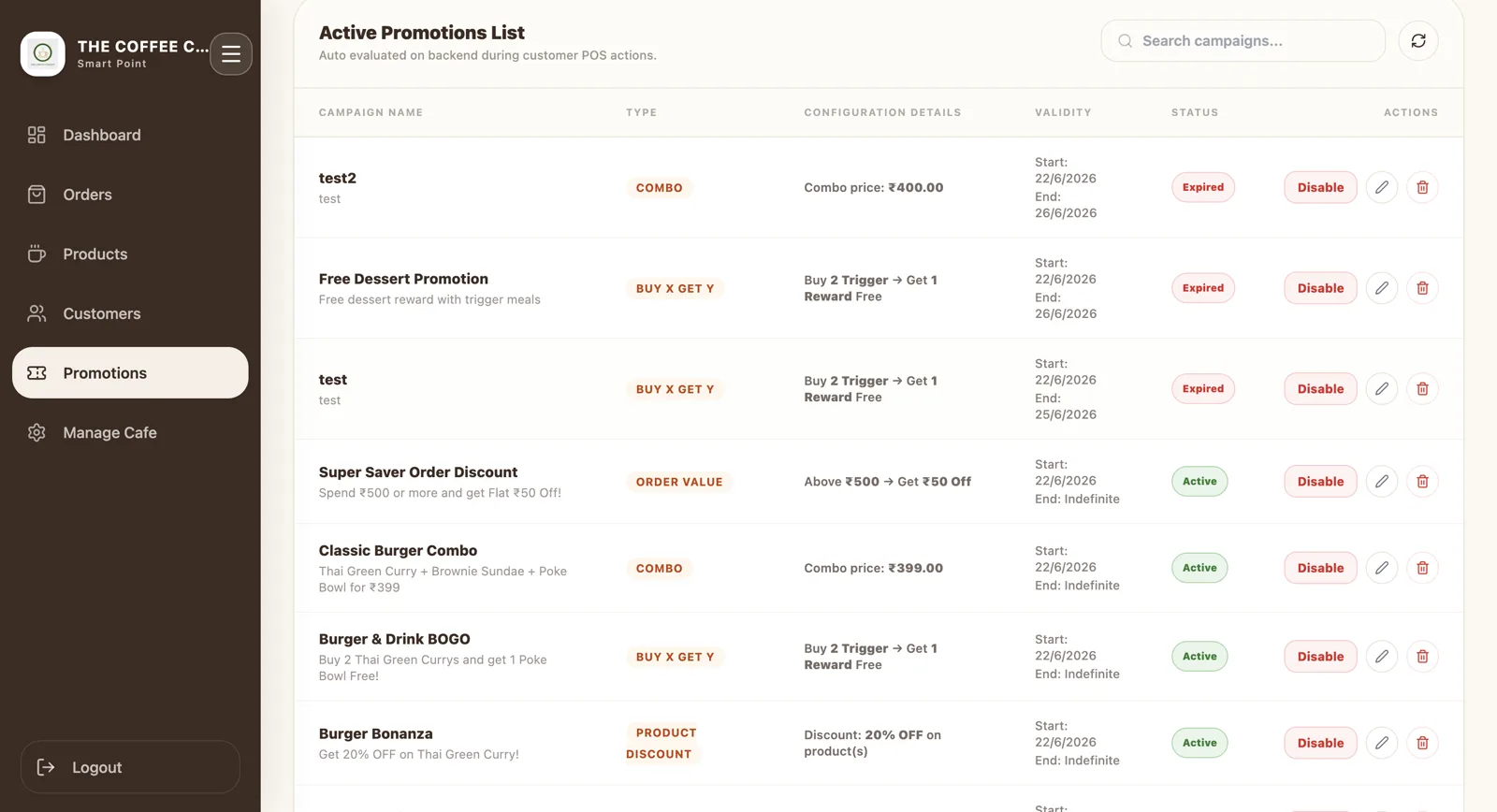Click the PRODUCT DISCOUNT type tag
Screen dimensions: 1497x812
[x=661, y=744]
